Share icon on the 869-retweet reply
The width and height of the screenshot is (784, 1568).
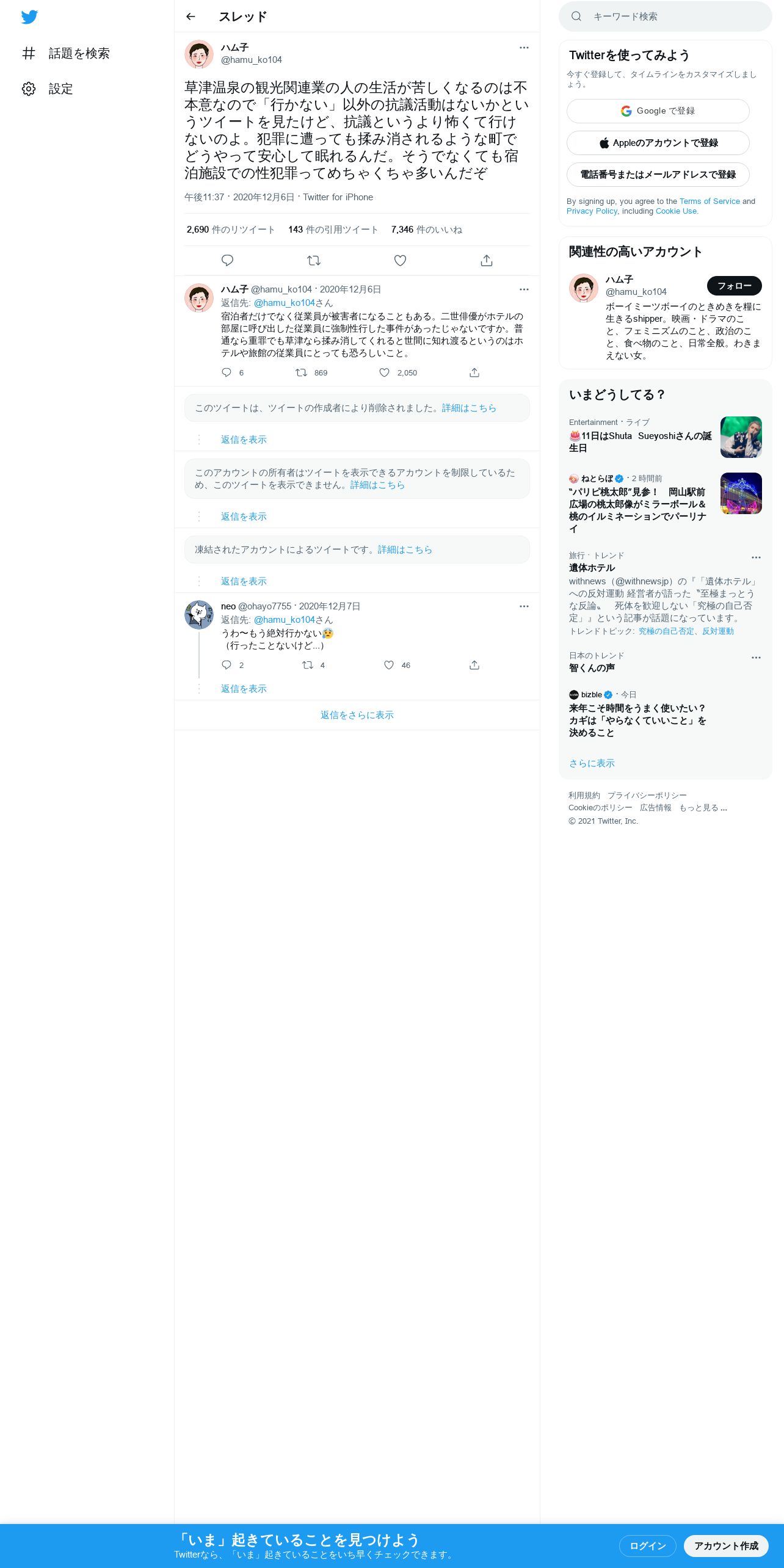click(474, 372)
